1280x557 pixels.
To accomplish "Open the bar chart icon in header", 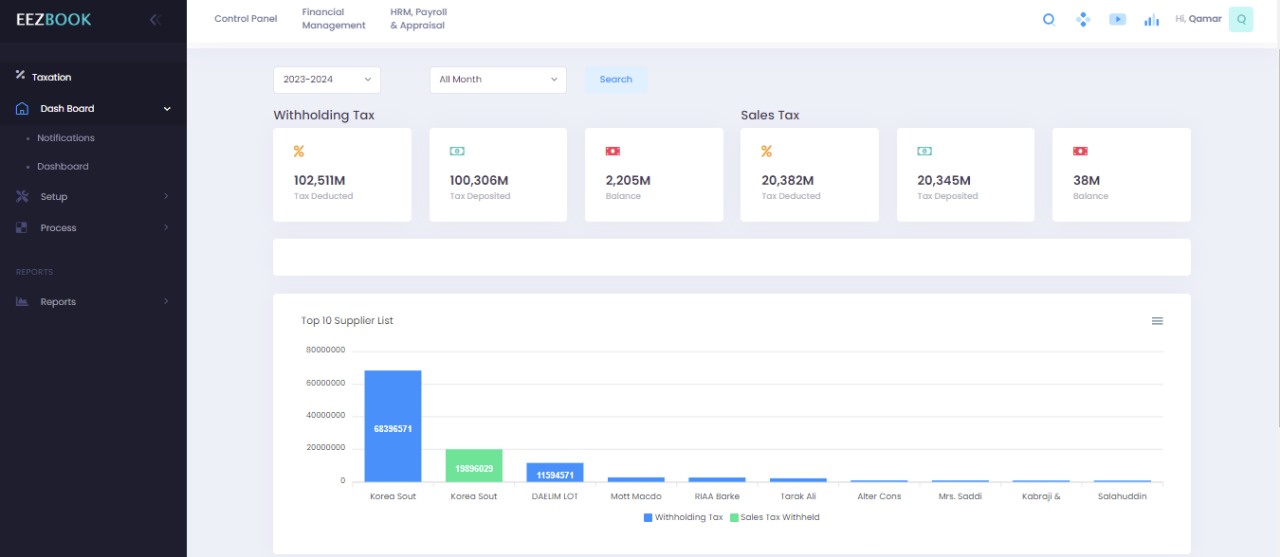I will (1151, 19).
